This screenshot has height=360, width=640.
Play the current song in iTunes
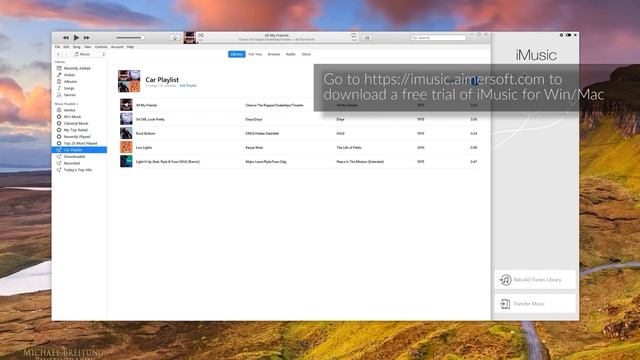[x=76, y=38]
